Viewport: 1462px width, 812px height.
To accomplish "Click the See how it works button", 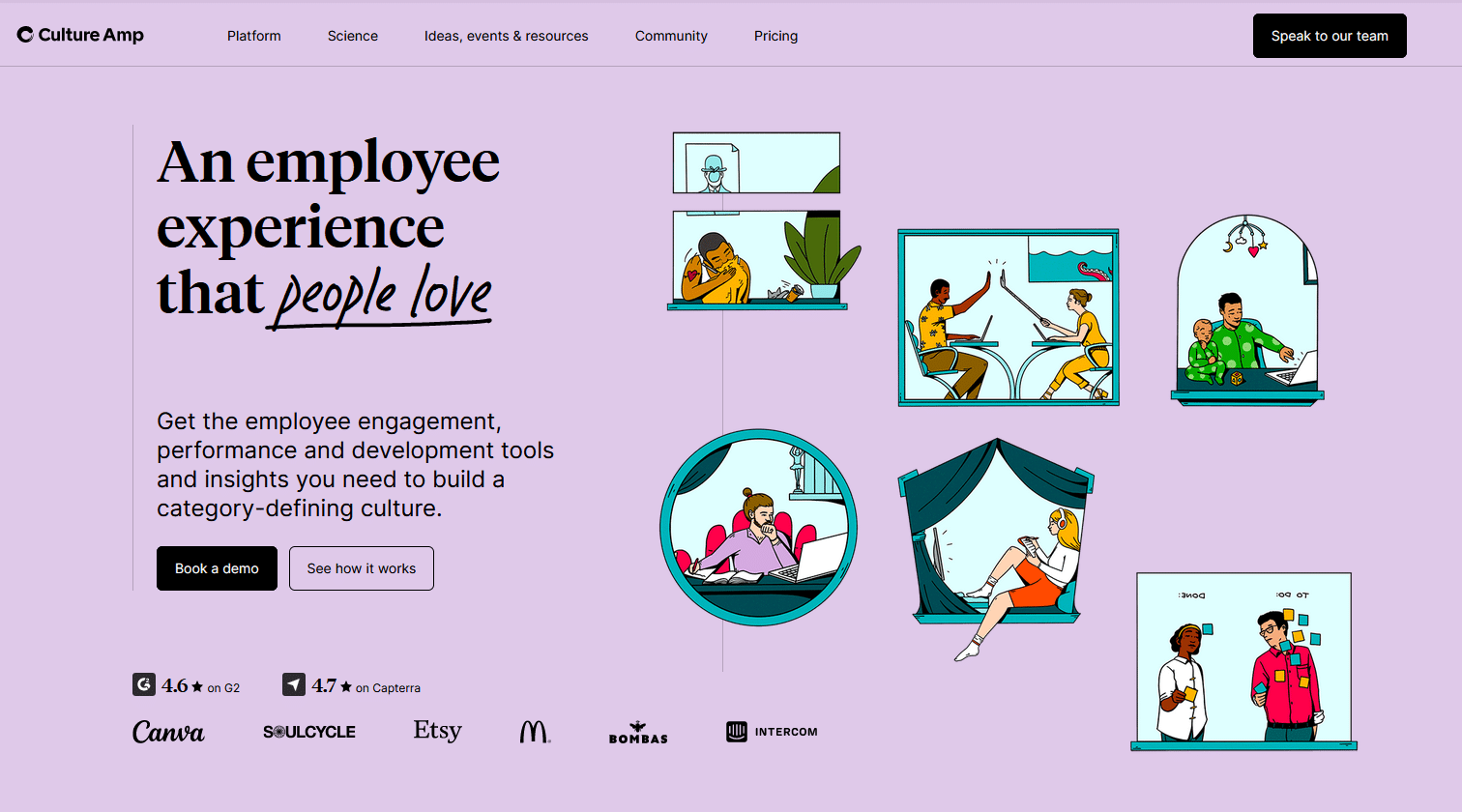I will [x=361, y=568].
